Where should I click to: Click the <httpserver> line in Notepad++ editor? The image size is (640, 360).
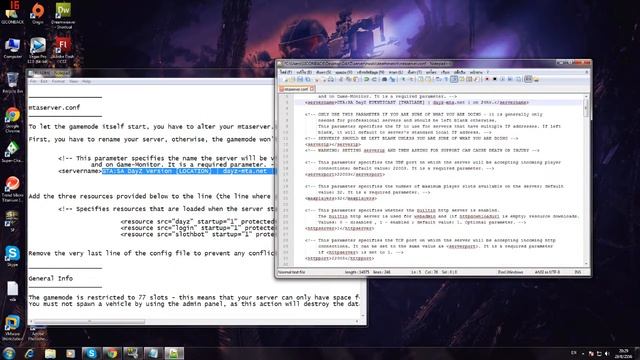[339, 228]
